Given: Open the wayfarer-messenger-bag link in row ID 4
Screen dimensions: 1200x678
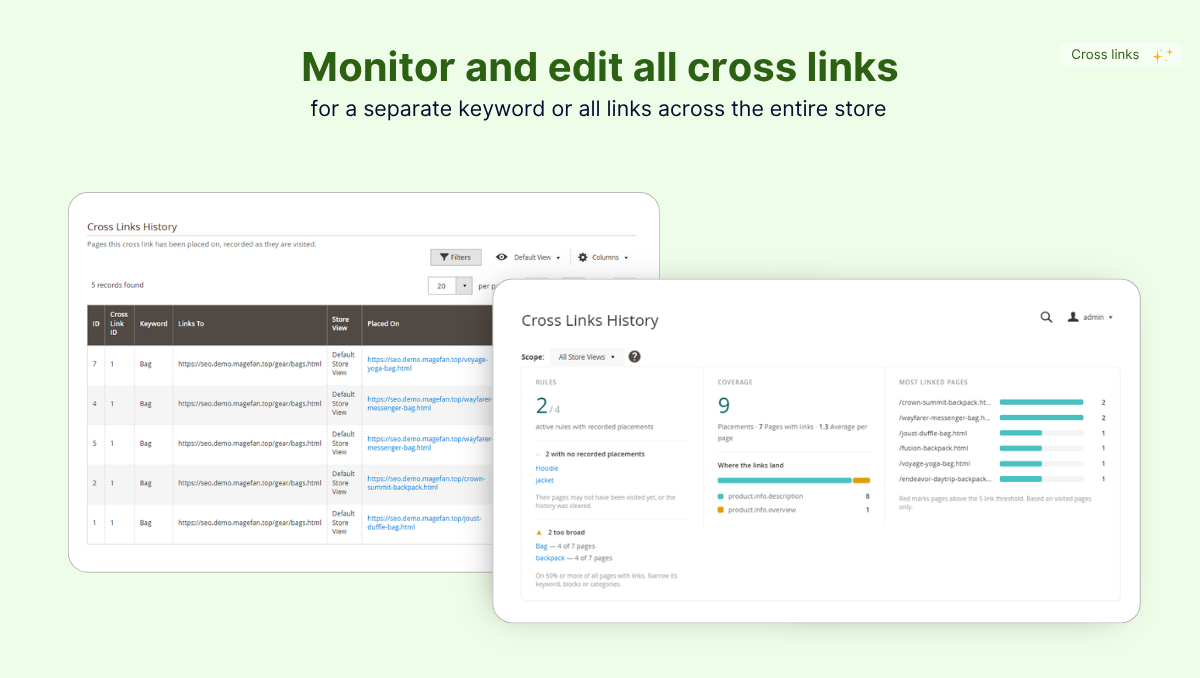Looking at the screenshot, I should [x=429, y=403].
